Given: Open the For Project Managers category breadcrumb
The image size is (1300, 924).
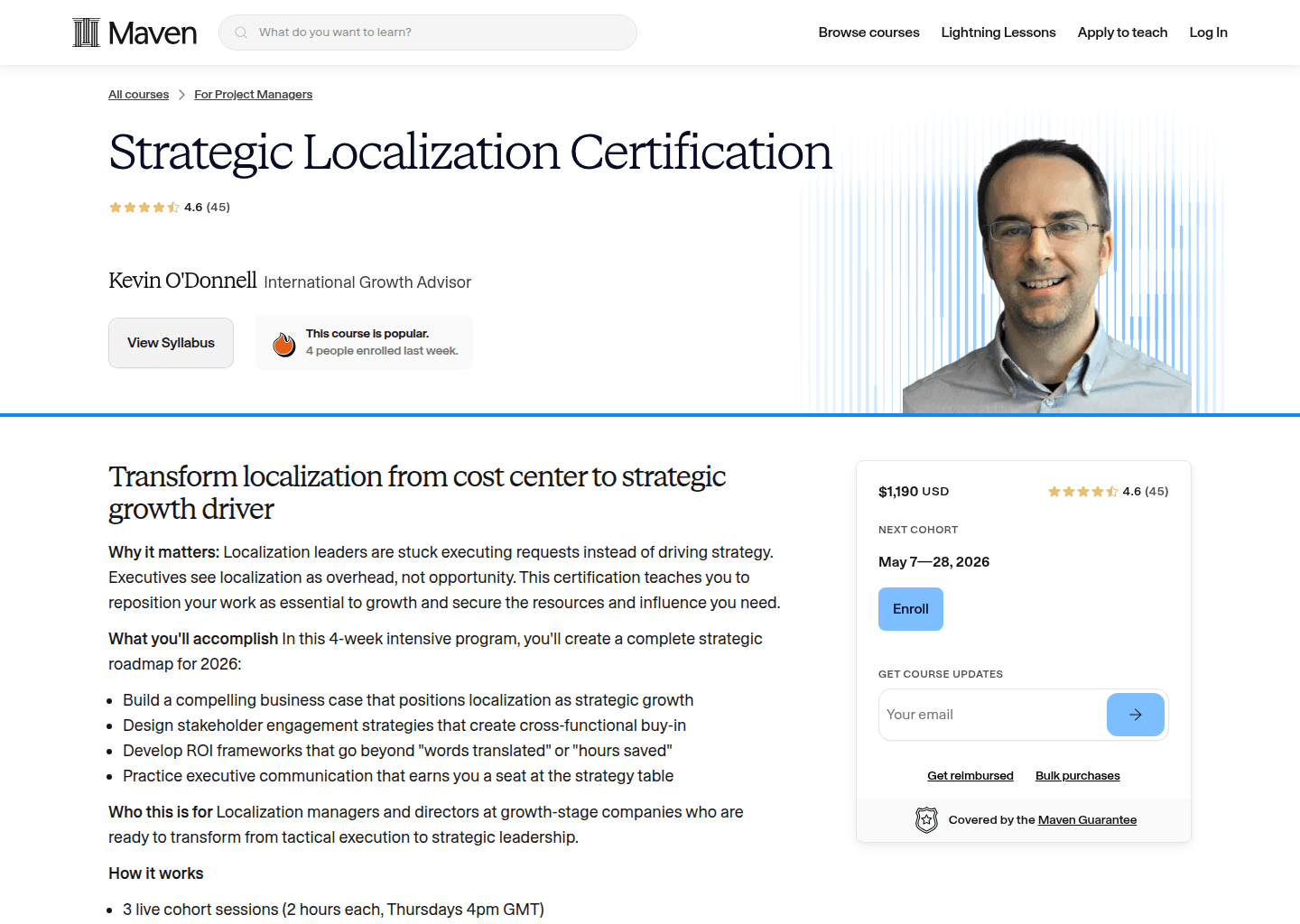Looking at the screenshot, I should (253, 94).
